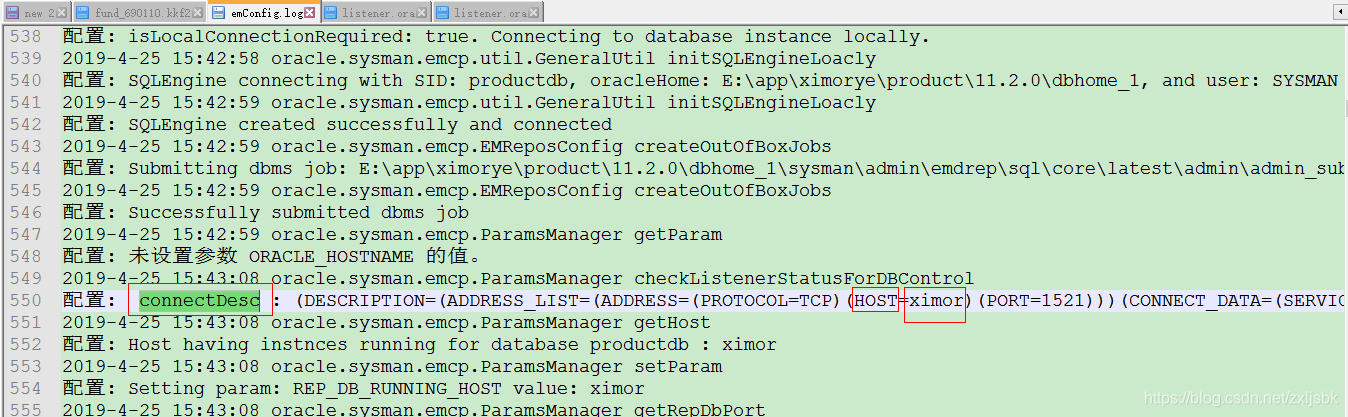
Task: Click line number 553 in the margin
Action: click(25, 367)
